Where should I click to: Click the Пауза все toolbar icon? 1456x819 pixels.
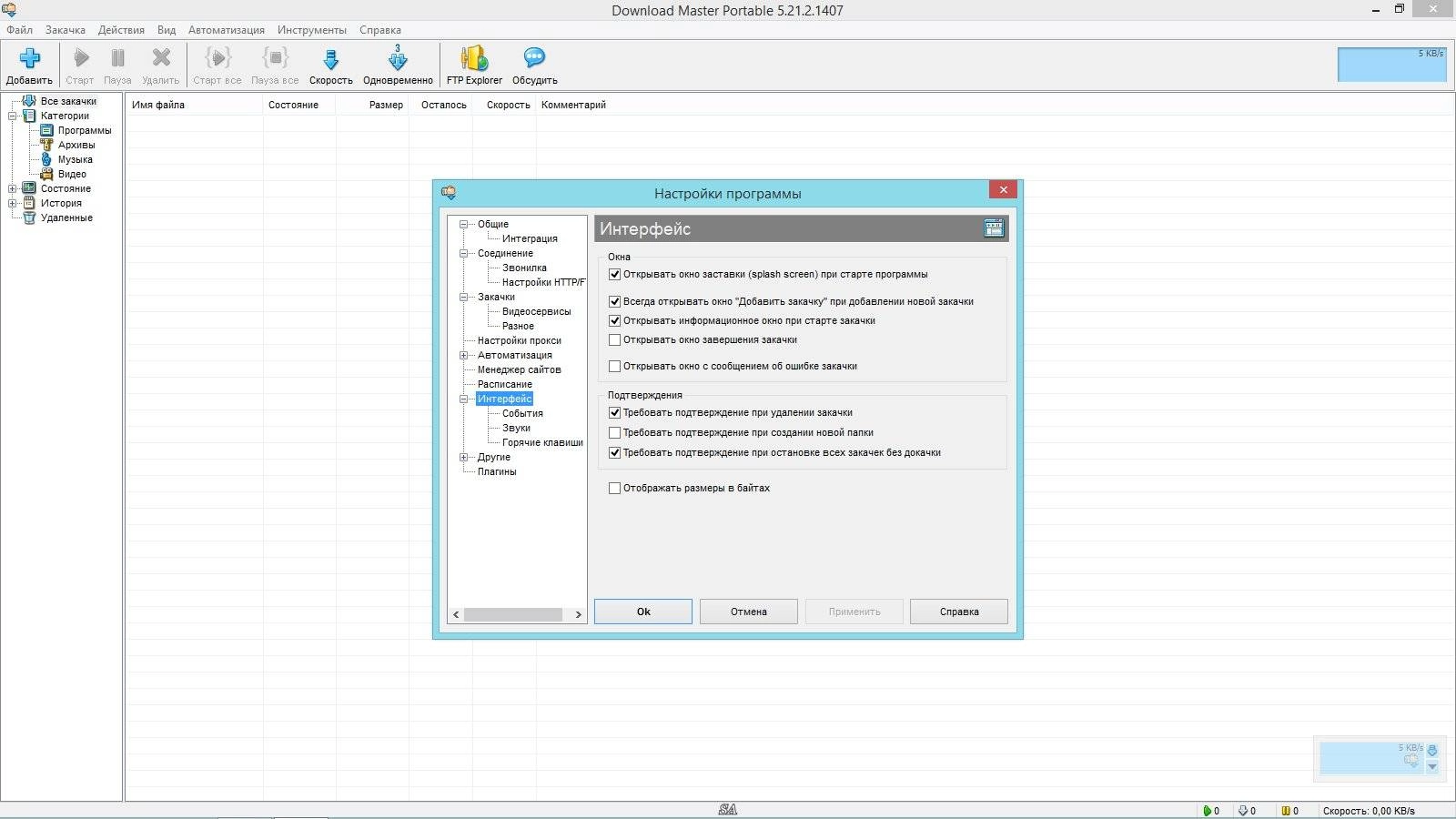click(x=275, y=58)
